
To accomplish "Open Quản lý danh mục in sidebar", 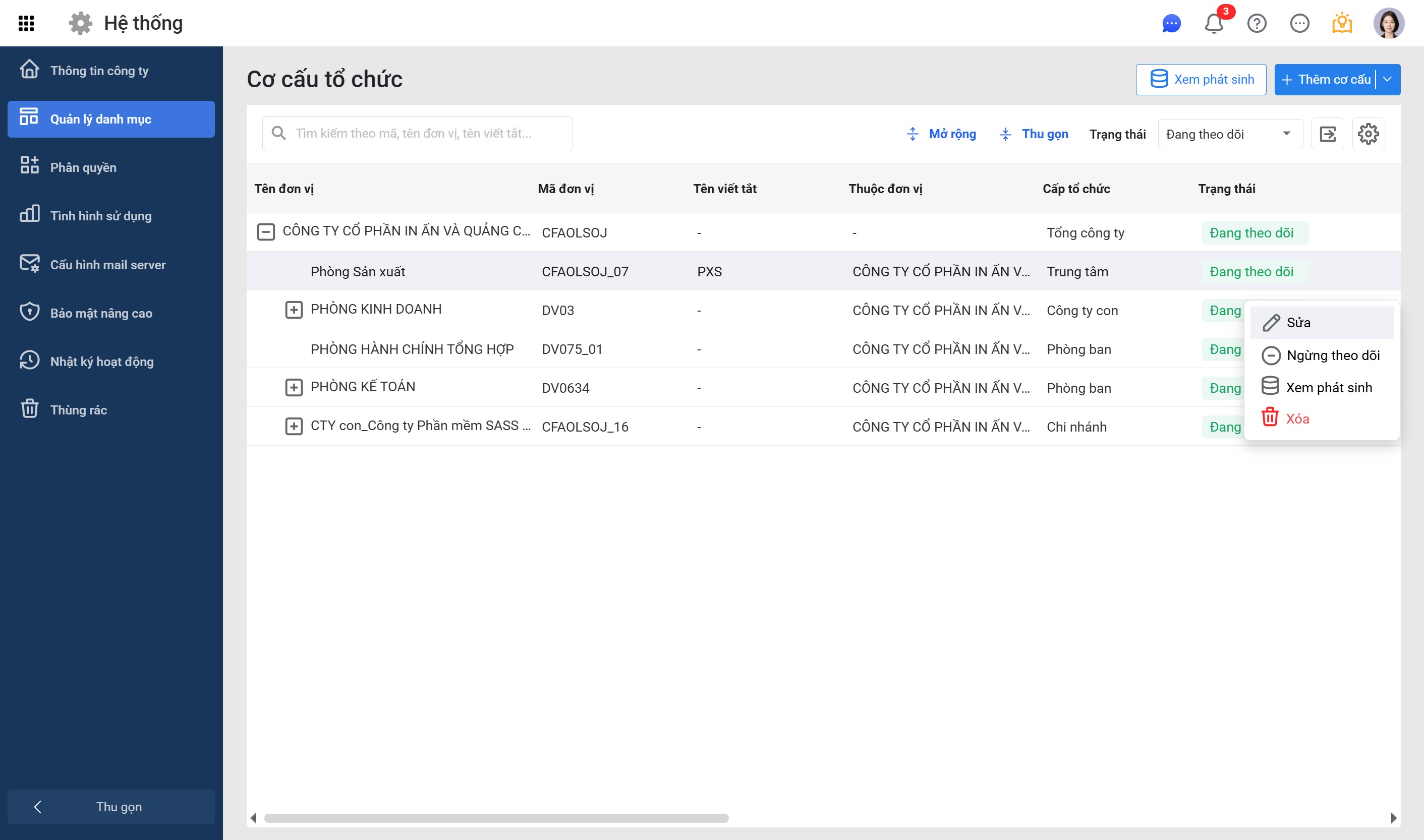I will [x=111, y=119].
